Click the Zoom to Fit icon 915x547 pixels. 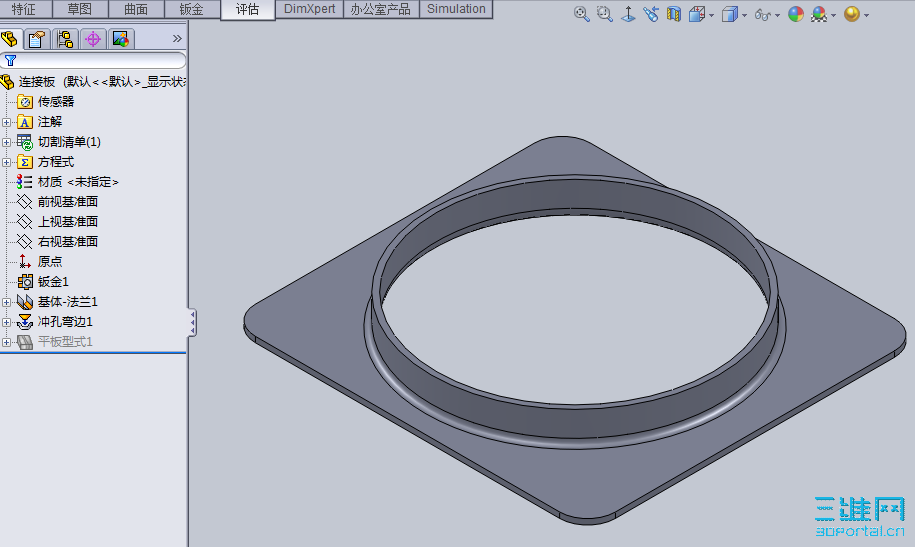coord(581,14)
